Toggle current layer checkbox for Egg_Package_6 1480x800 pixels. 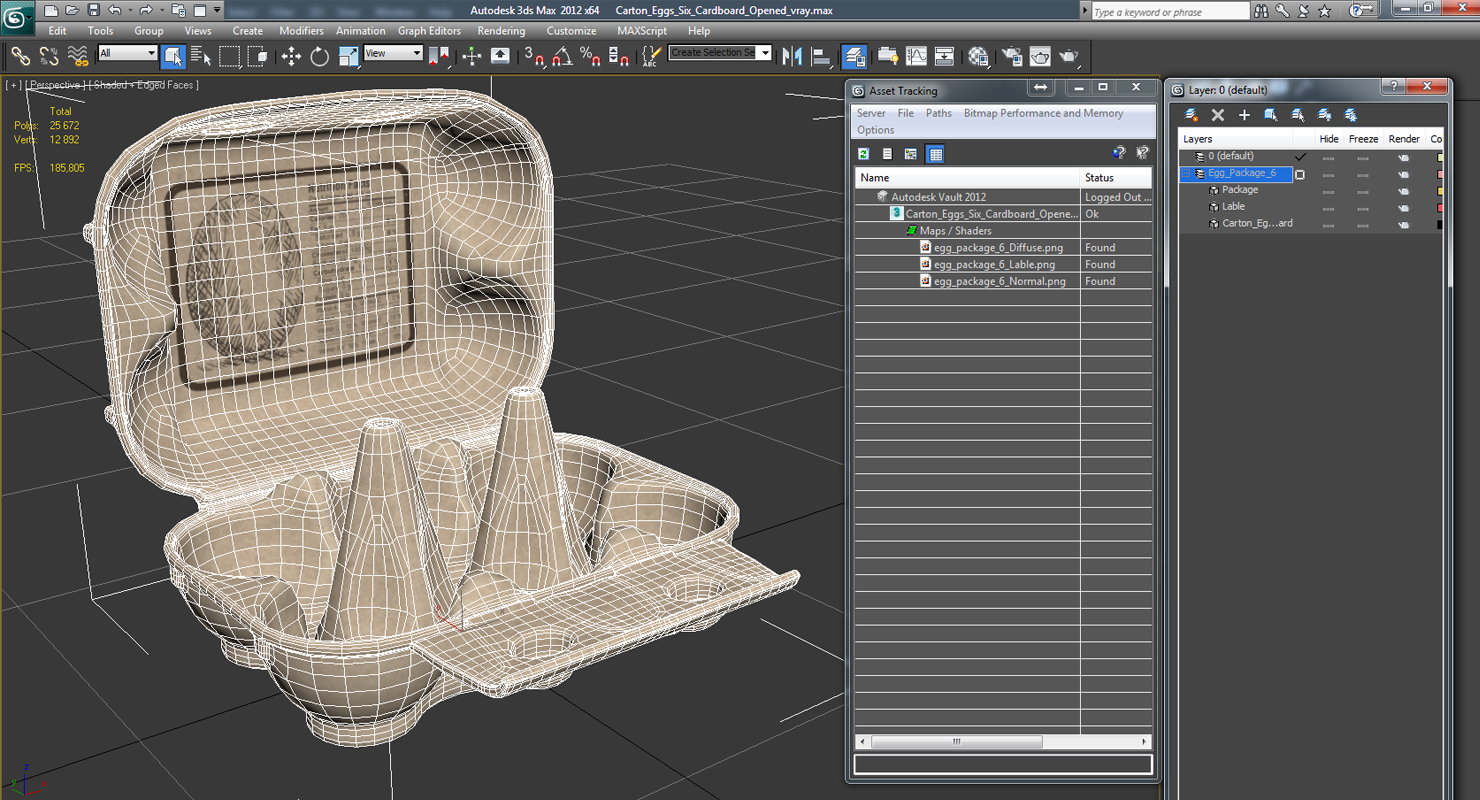1300,174
